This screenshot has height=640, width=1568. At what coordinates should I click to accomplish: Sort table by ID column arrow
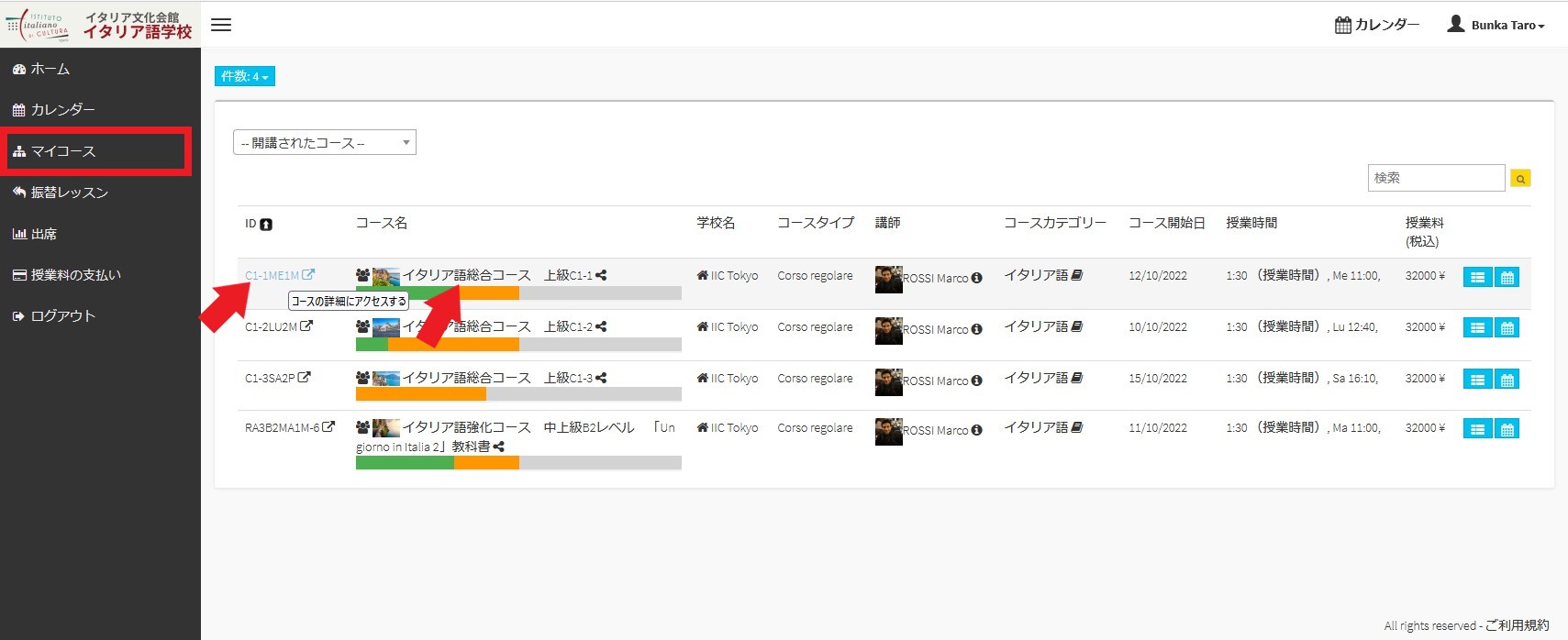tap(266, 225)
